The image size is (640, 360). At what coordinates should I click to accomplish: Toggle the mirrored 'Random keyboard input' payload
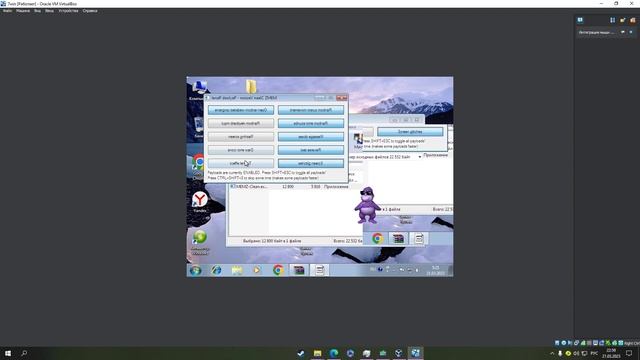241,123
